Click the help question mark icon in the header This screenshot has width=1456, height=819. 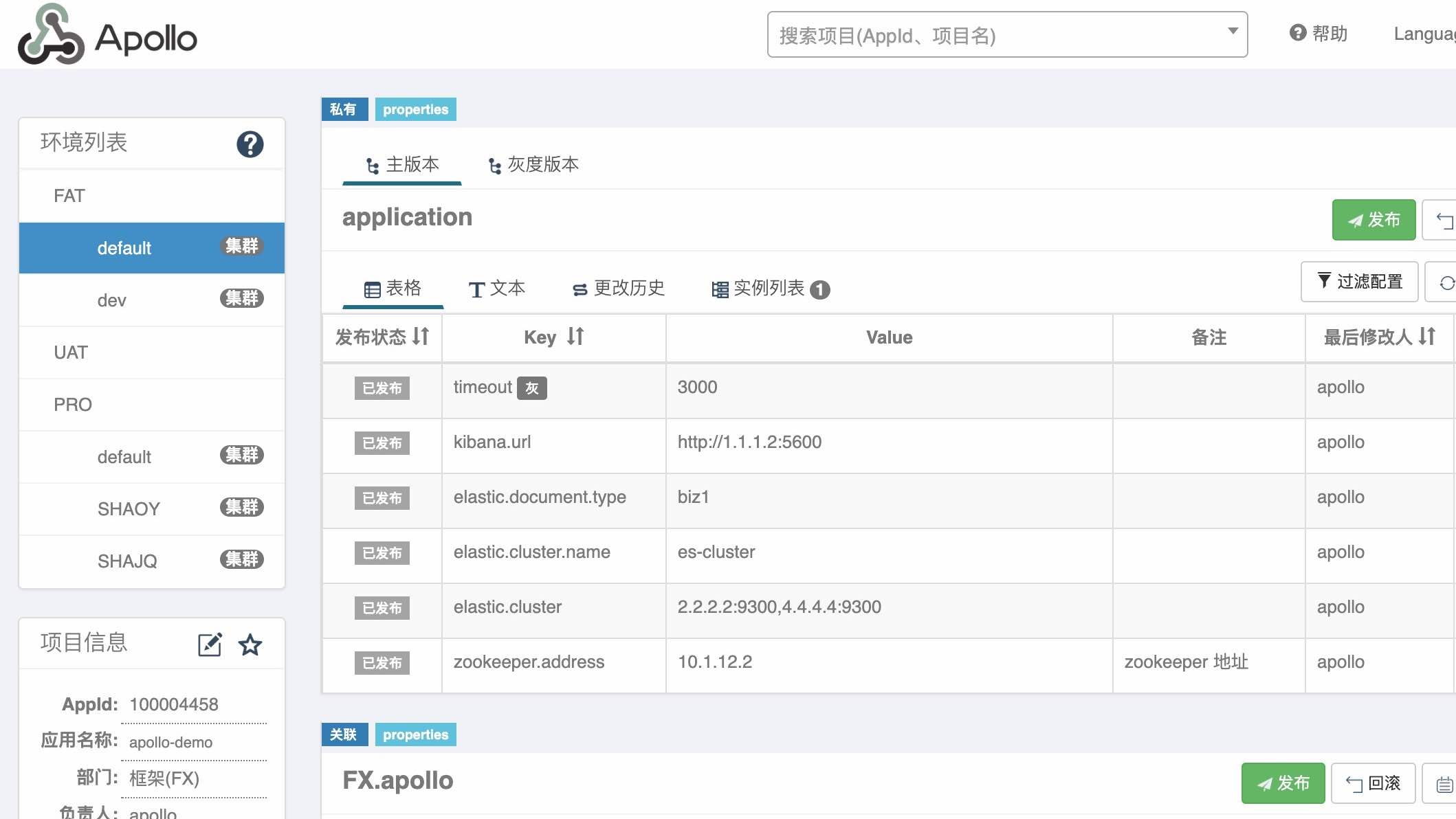[1298, 33]
